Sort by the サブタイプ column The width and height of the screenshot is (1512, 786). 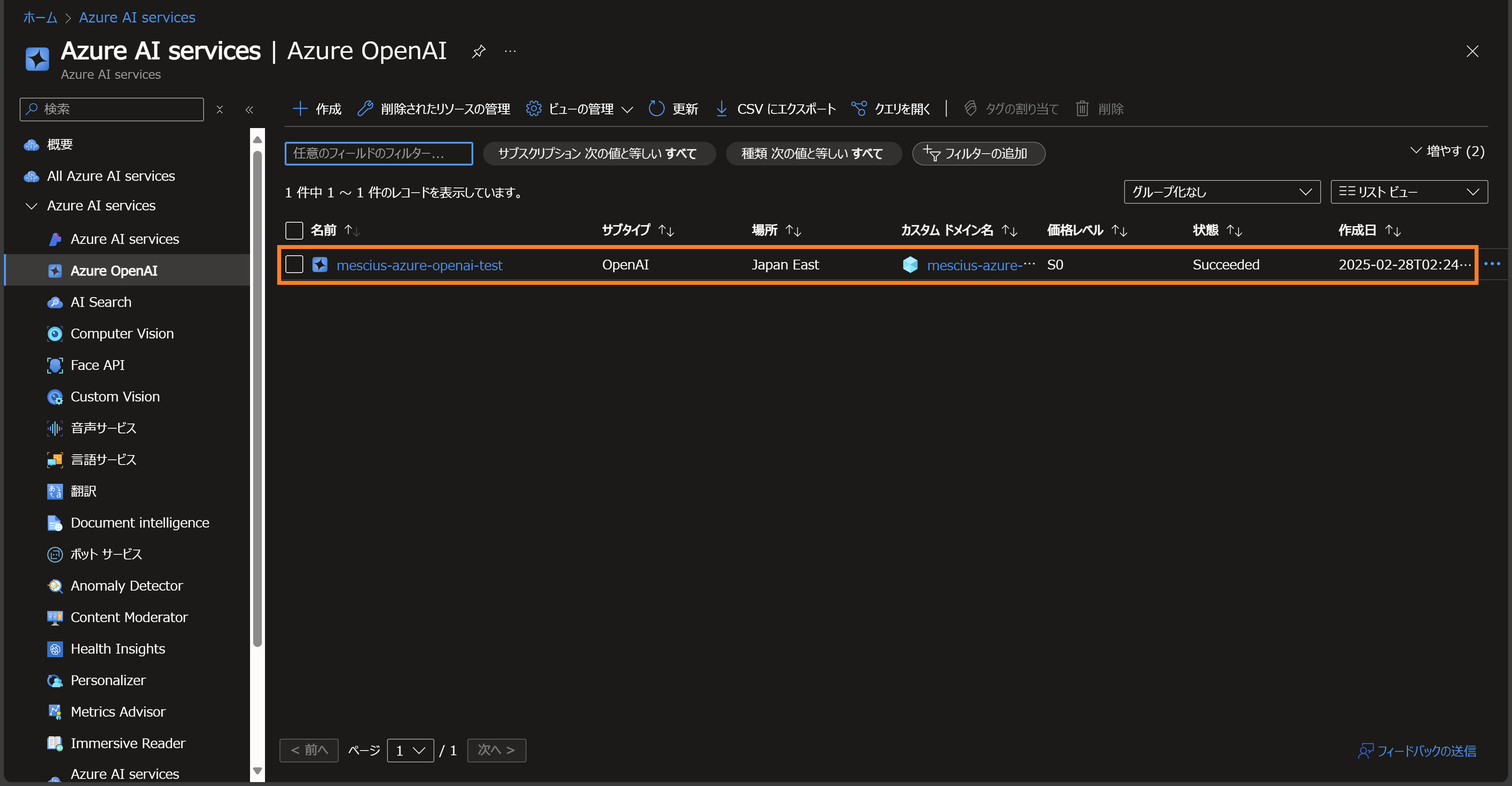tap(637, 230)
